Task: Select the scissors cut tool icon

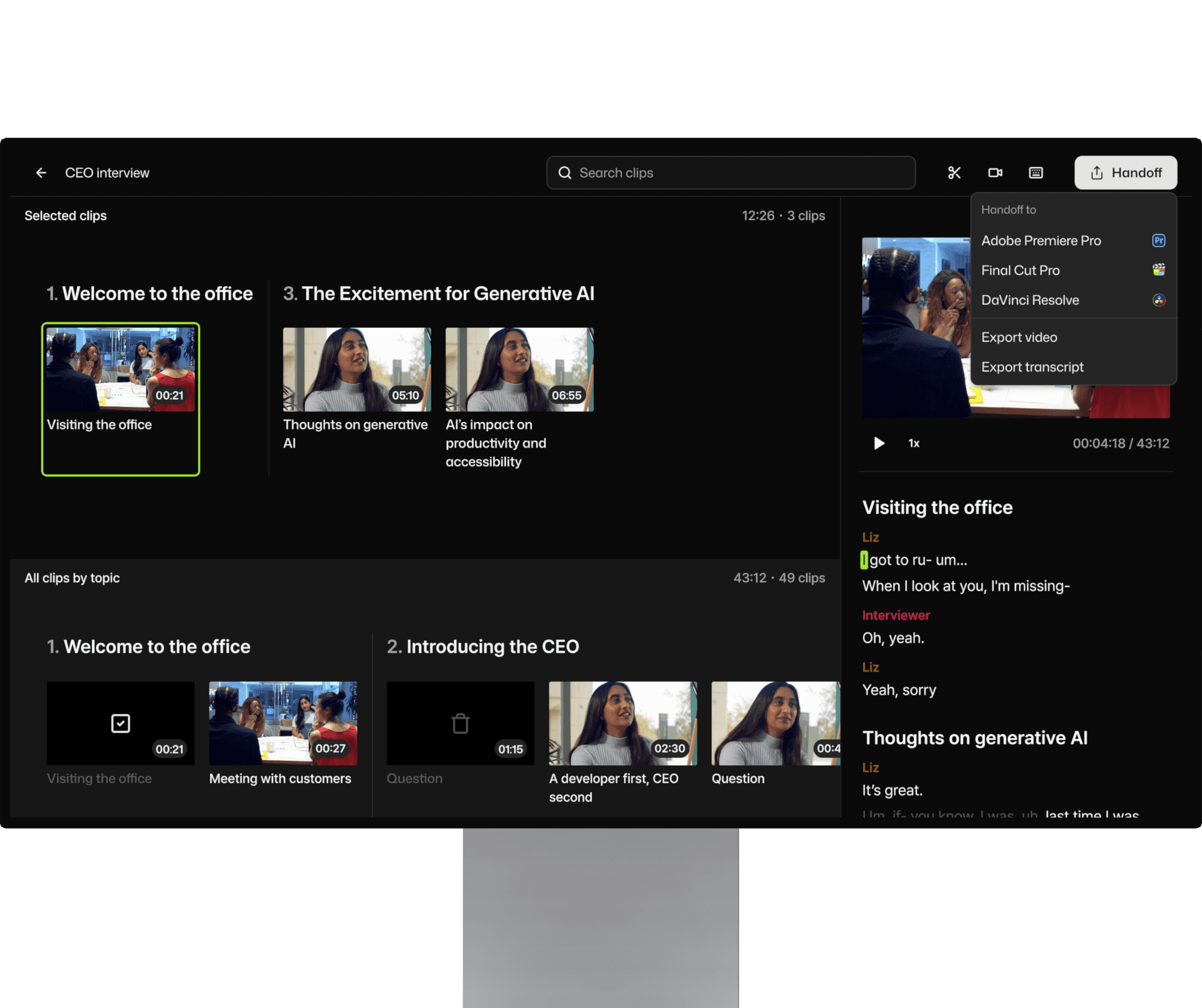Action: [x=954, y=173]
